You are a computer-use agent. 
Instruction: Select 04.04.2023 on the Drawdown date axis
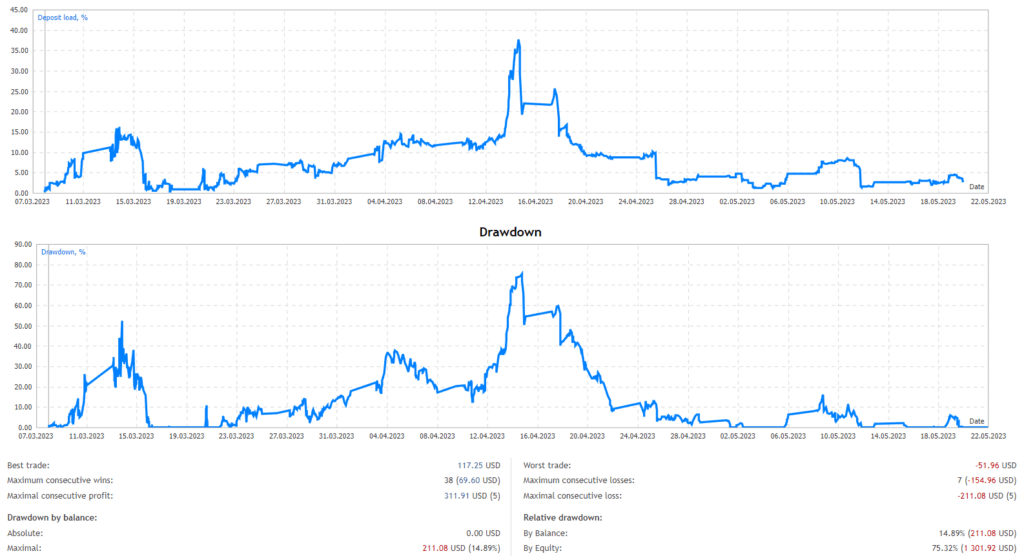[384, 436]
